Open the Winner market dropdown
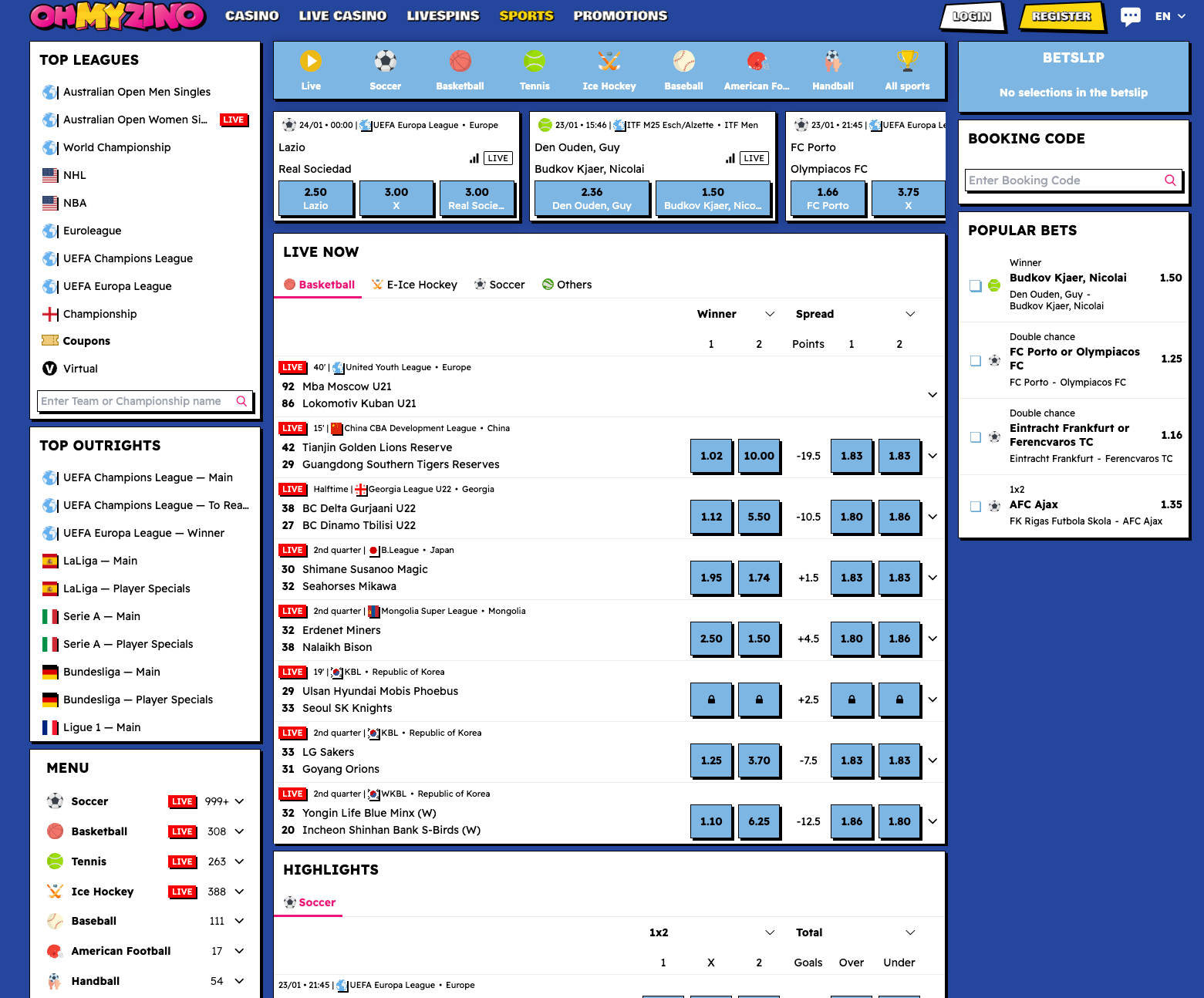The width and height of the screenshot is (1204, 998). click(769, 314)
